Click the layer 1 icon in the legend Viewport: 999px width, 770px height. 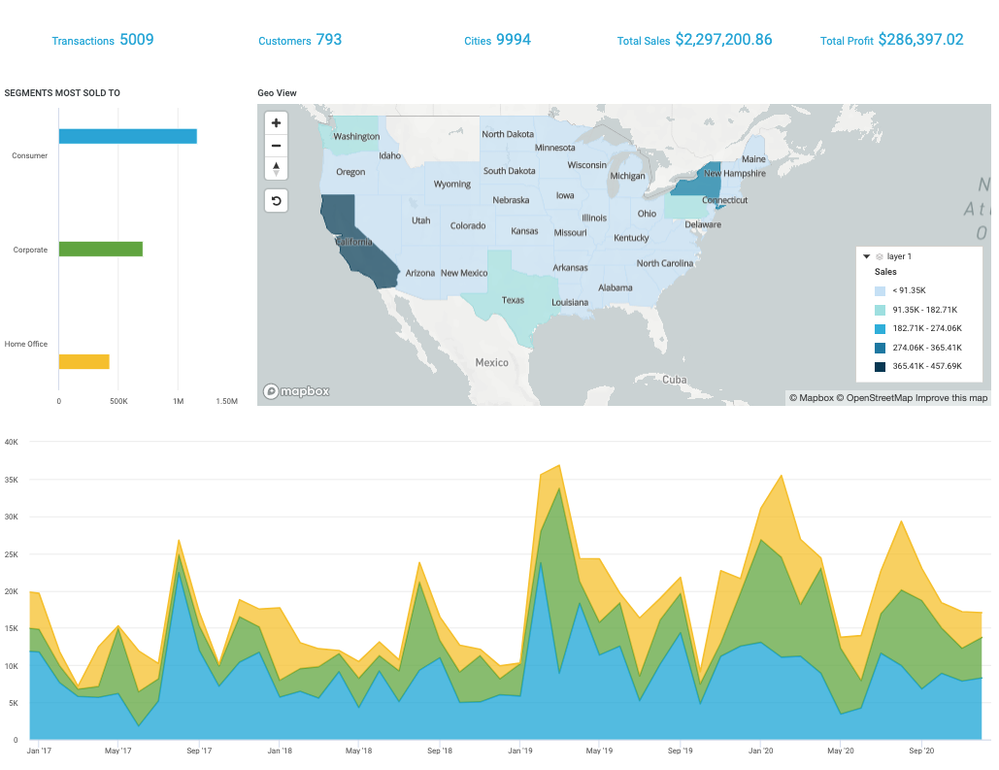pos(880,257)
